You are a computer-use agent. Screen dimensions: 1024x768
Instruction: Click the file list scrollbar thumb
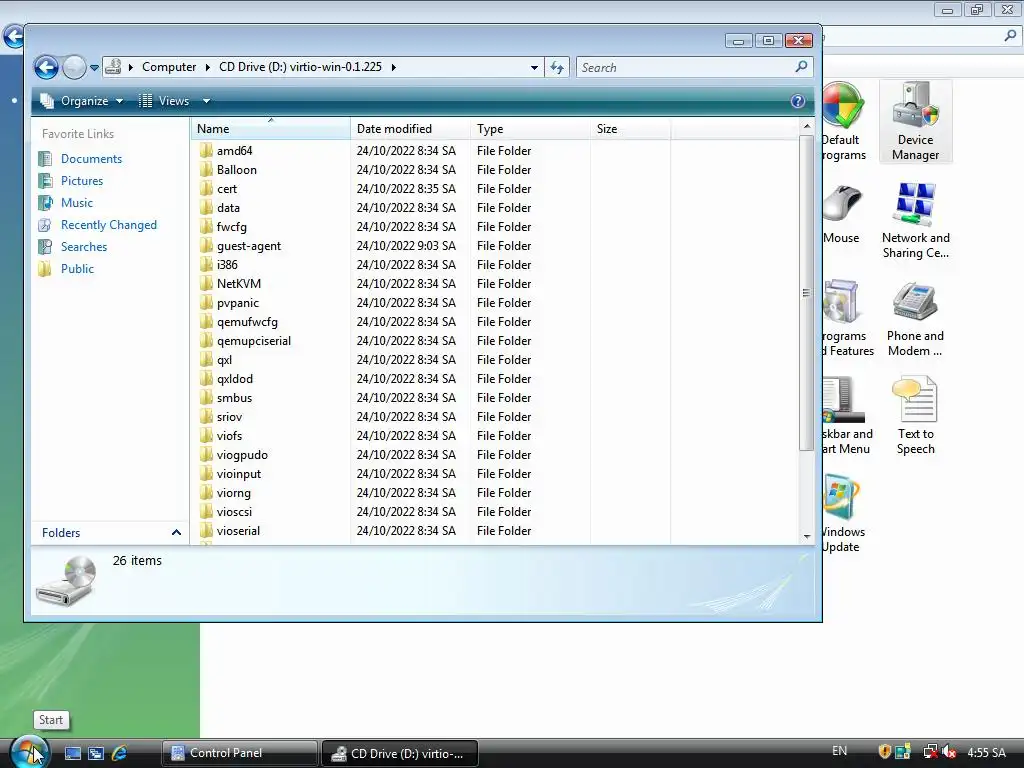(807, 293)
